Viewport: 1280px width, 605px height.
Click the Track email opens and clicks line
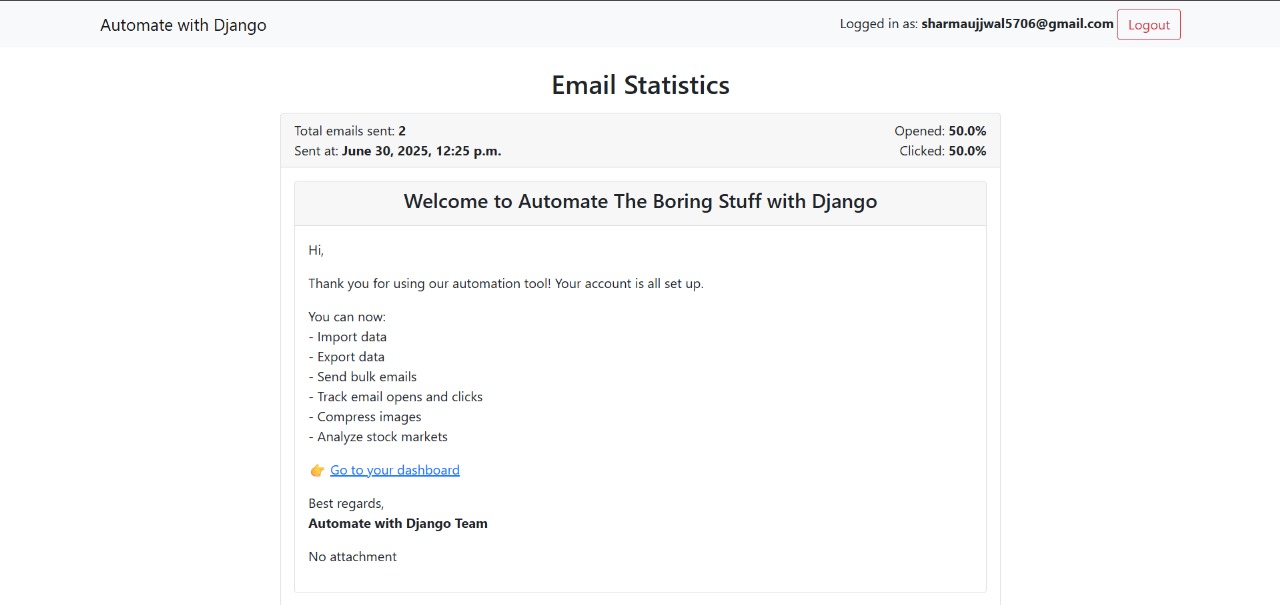(396, 397)
